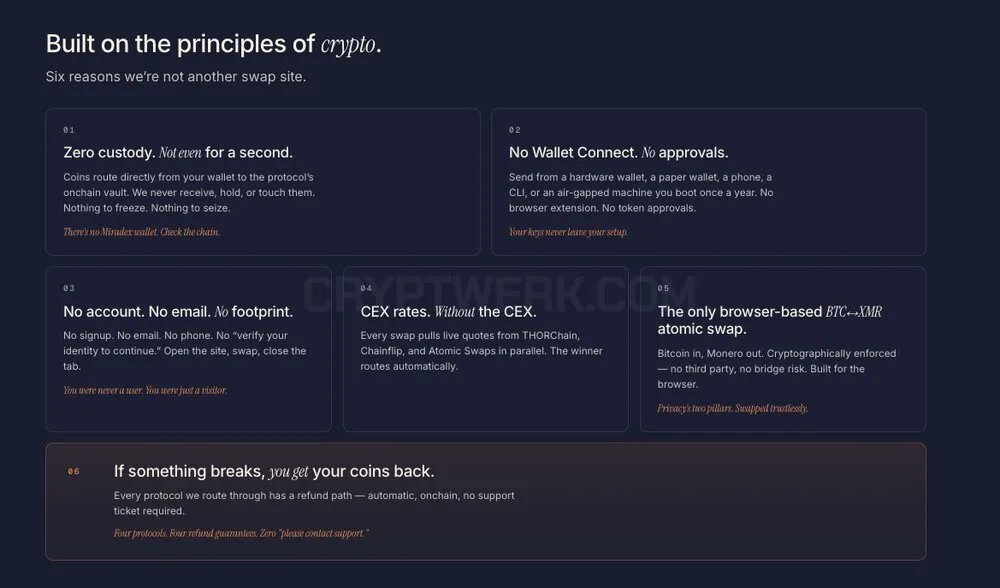The image size is (1000, 588).
Task: Open the 'No account. No email. No footprint.' title
Action: click(x=178, y=312)
